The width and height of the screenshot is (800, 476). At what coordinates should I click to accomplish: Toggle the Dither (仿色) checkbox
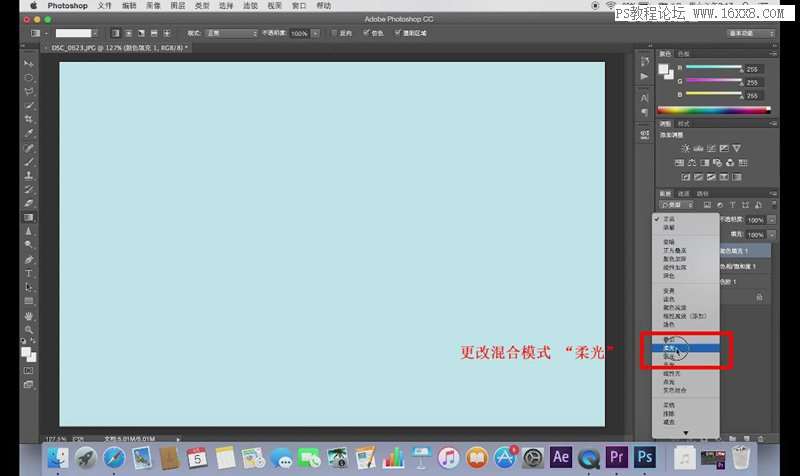pyautogui.click(x=365, y=33)
